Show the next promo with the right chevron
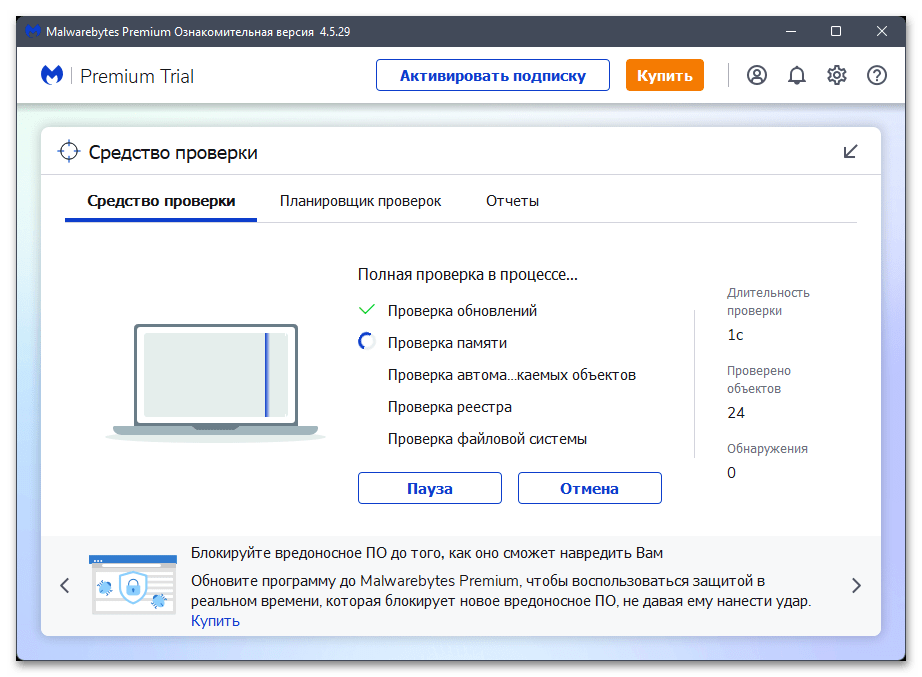922x677 pixels. pyautogui.click(x=856, y=585)
